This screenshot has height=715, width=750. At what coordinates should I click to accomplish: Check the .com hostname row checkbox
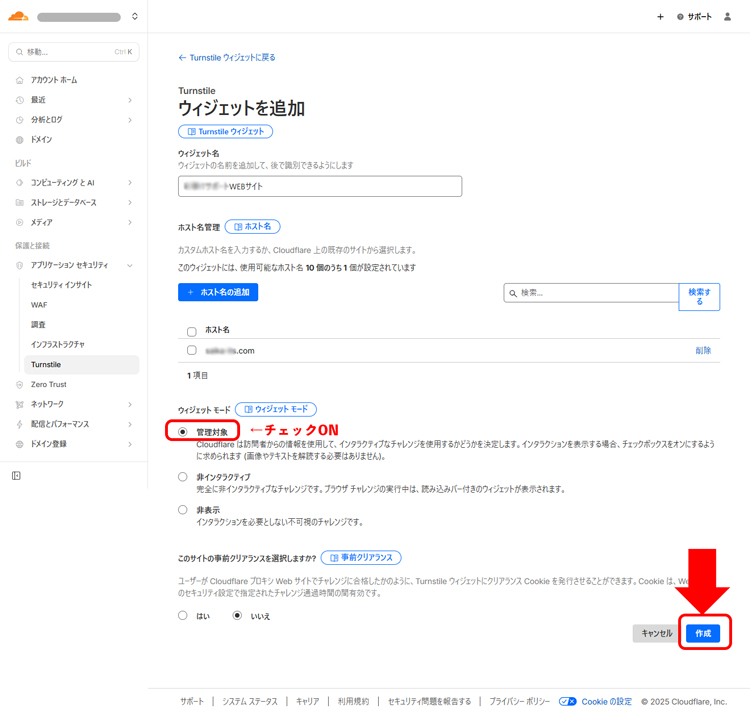pyautogui.click(x=192, y=350)
